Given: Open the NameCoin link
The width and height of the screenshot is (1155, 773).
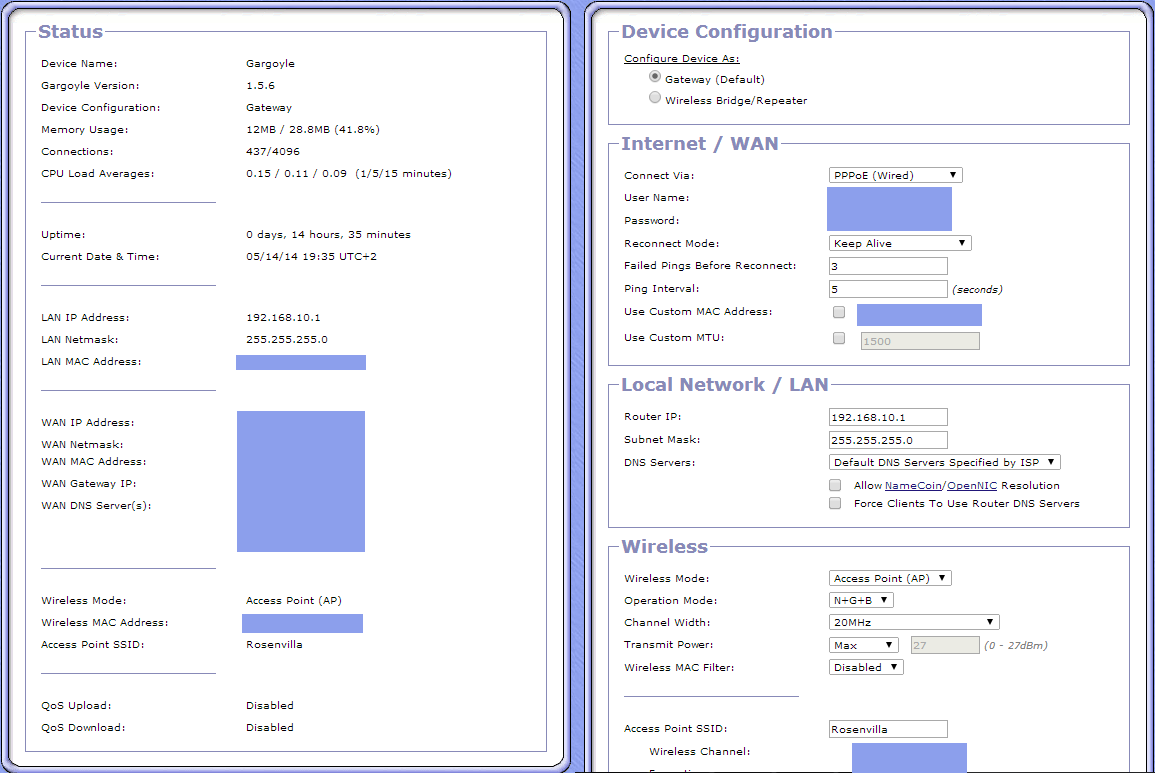Looking at the screenshot, I should point(913,486).
